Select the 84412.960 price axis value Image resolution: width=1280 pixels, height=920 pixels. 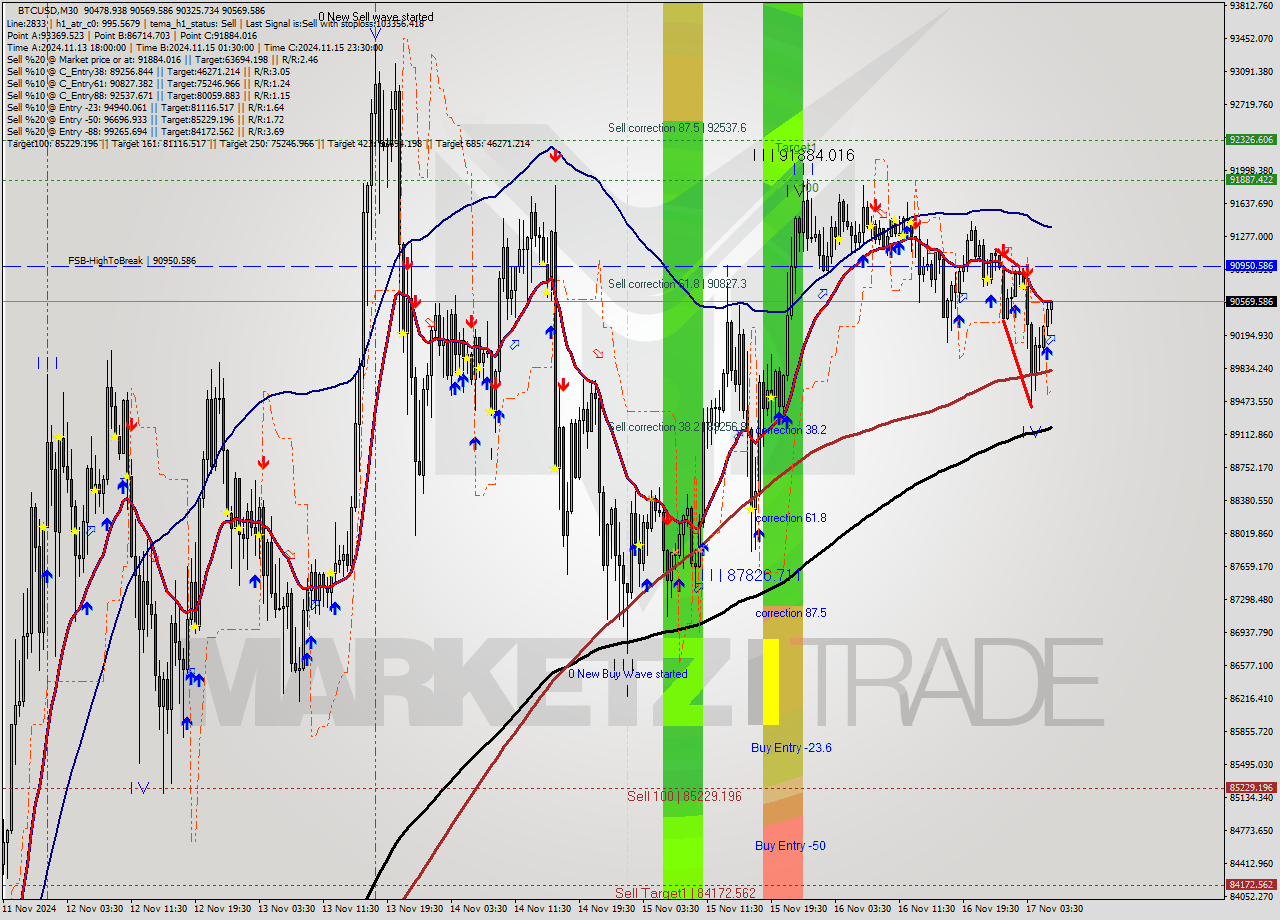coord(1251,863)
